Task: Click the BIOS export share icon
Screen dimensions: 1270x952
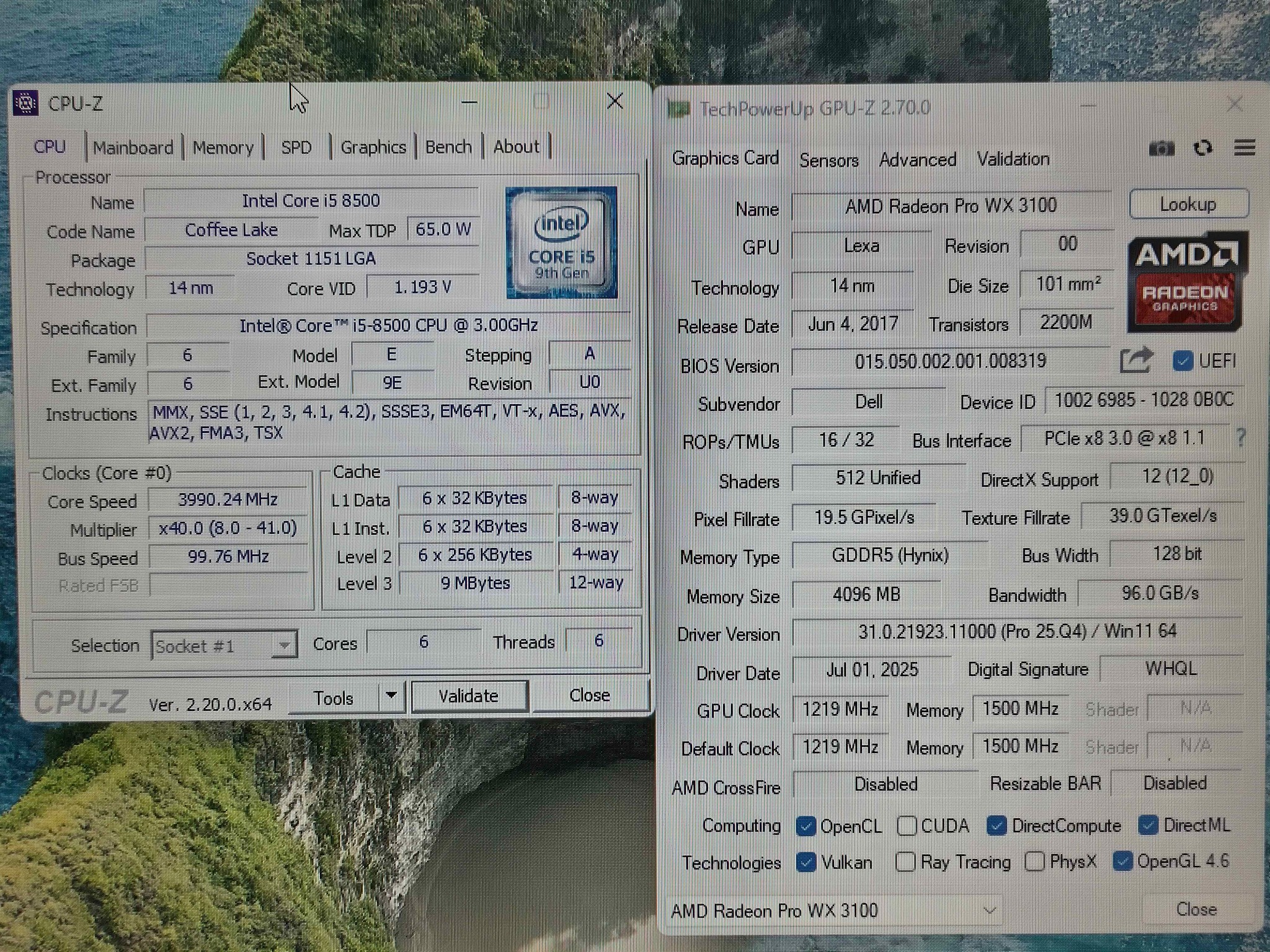Action: 1136,360
